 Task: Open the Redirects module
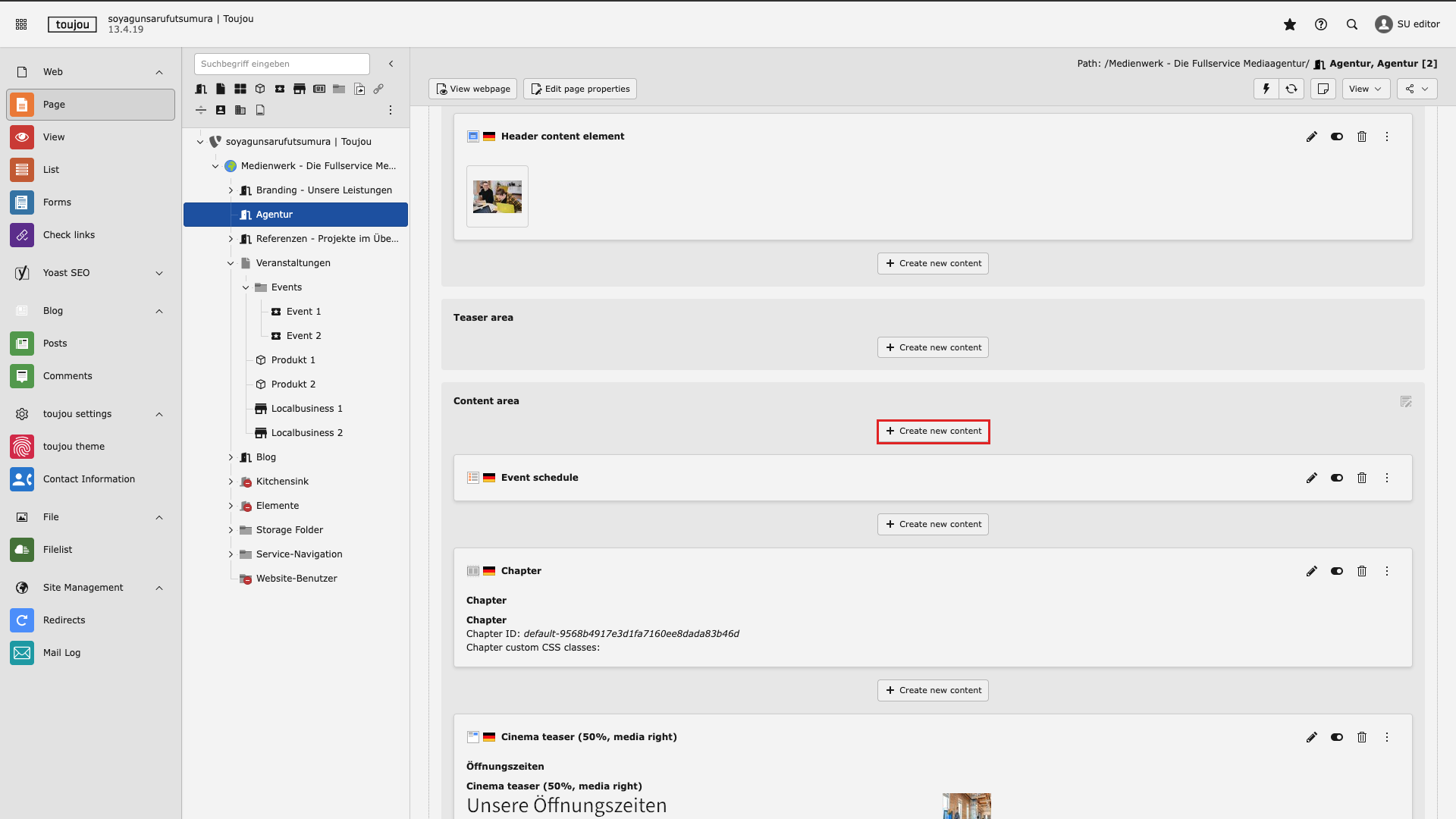coord(64,620)
